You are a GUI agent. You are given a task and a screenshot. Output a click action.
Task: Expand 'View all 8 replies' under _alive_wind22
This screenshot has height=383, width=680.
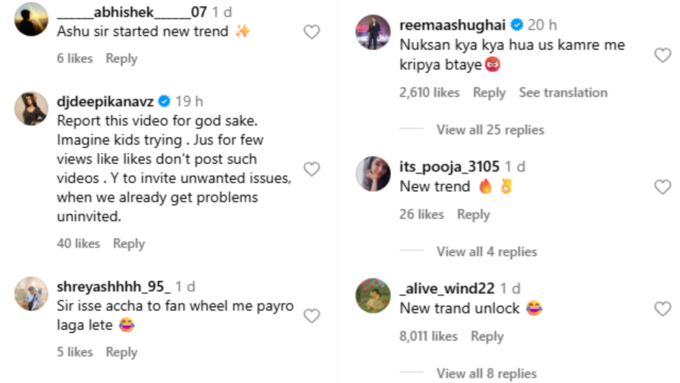[x=487, y=373]
